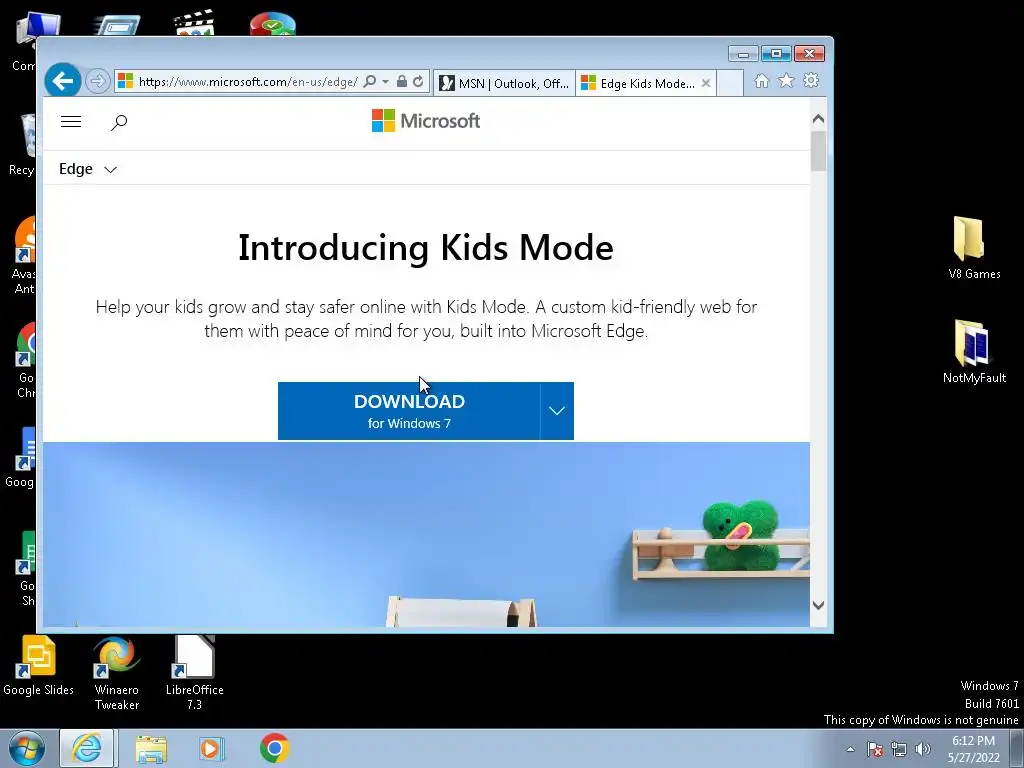
Task: Click the scrollbar up arrow
Action: click(x=818, y=119)
